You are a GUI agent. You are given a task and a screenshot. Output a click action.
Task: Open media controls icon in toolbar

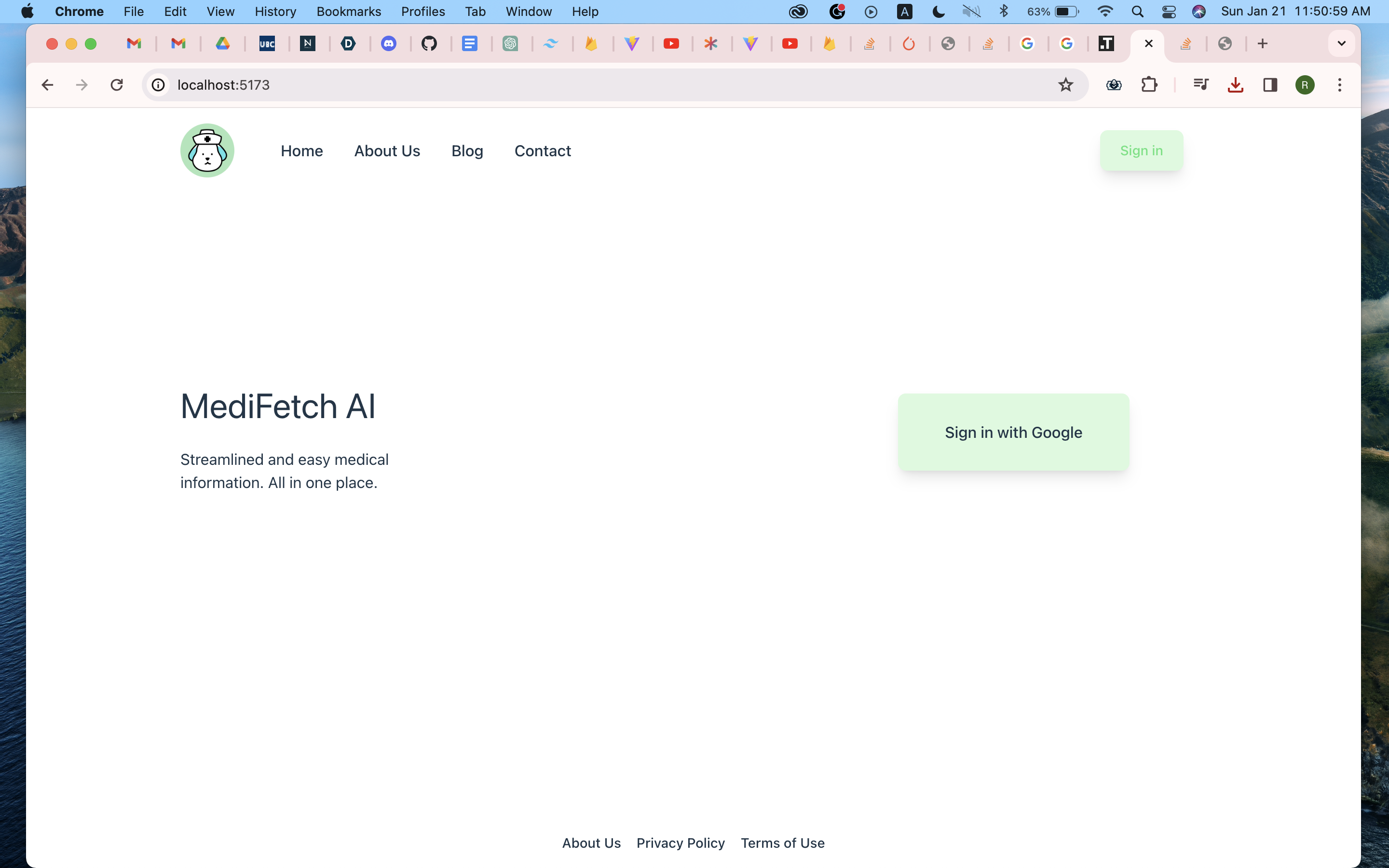tap(1200, 85)
